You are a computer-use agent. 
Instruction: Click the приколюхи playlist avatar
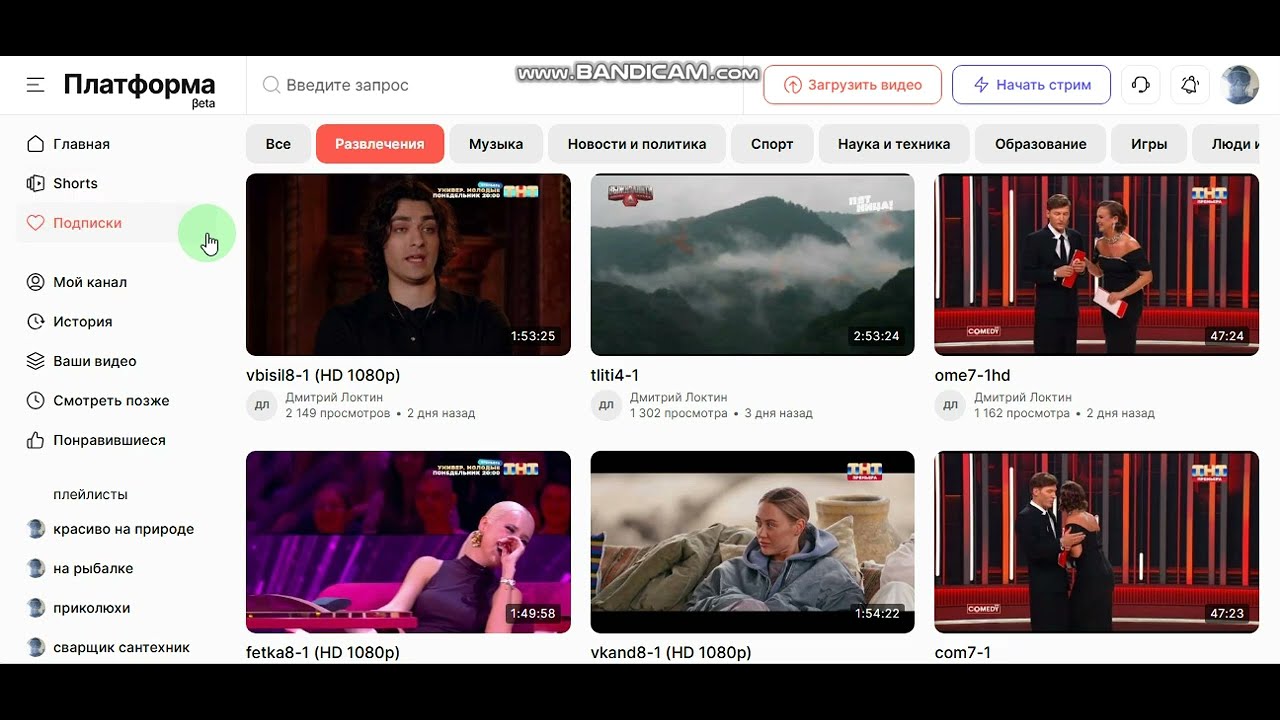pyautogui.click(x=36, y=608)
